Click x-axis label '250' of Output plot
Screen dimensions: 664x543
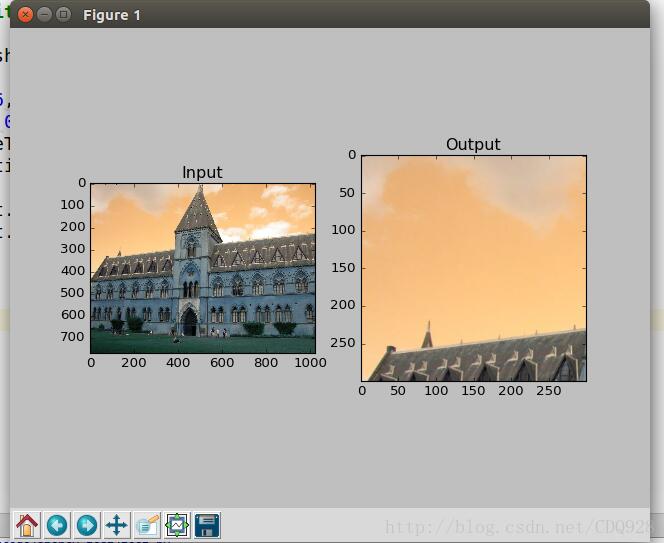549,391
